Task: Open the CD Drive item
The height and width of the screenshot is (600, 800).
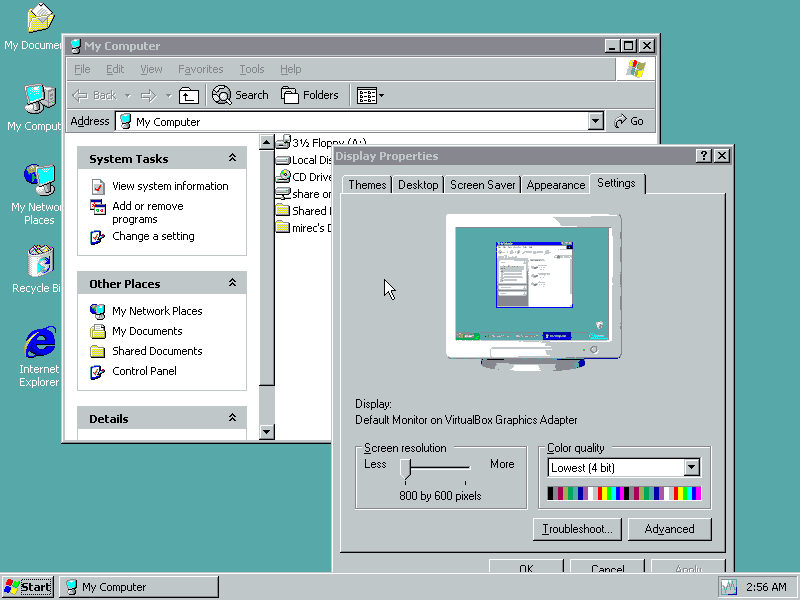Action: 283,177
